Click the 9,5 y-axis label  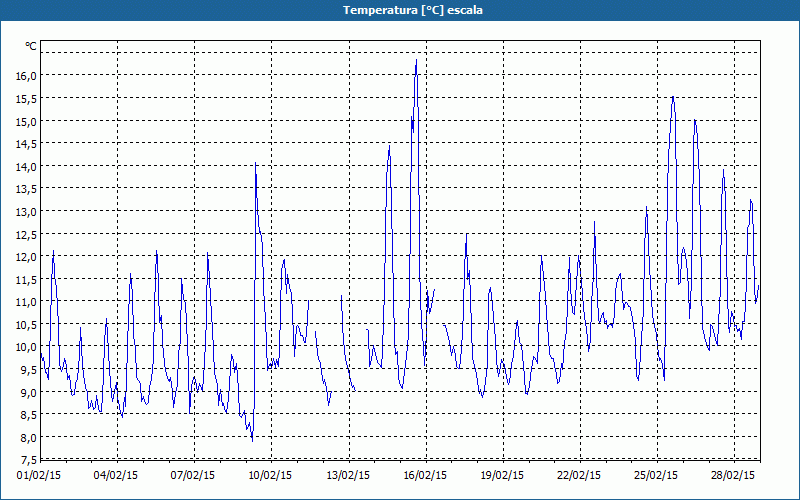tap(28, 369)
